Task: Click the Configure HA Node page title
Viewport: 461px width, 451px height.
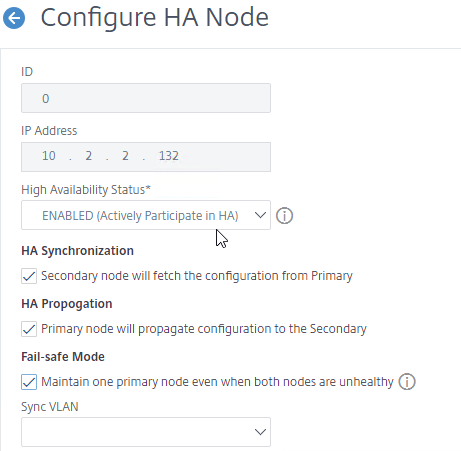Action: pos(155,17)
